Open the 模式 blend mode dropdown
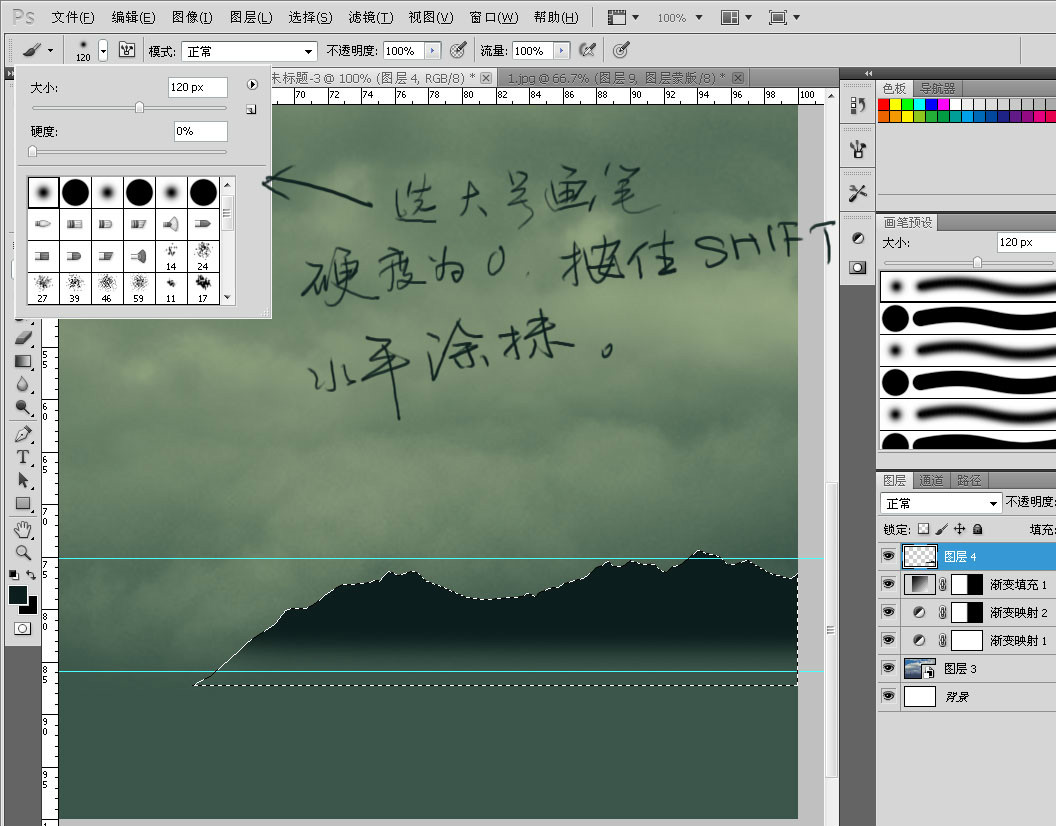 click(x=249, y=51)
